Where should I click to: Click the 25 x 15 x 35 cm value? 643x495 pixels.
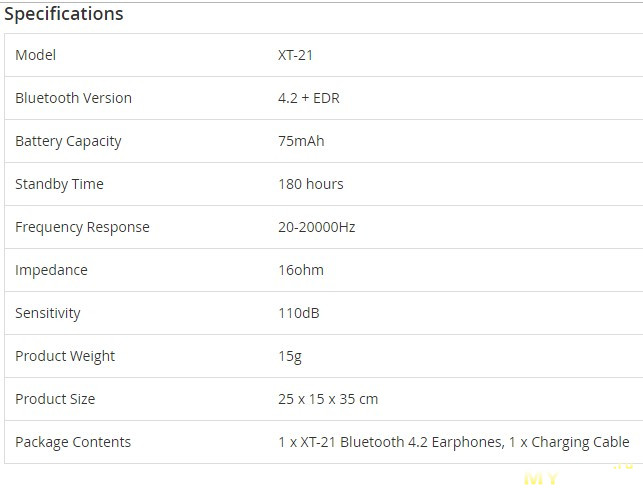coord(328,399)
